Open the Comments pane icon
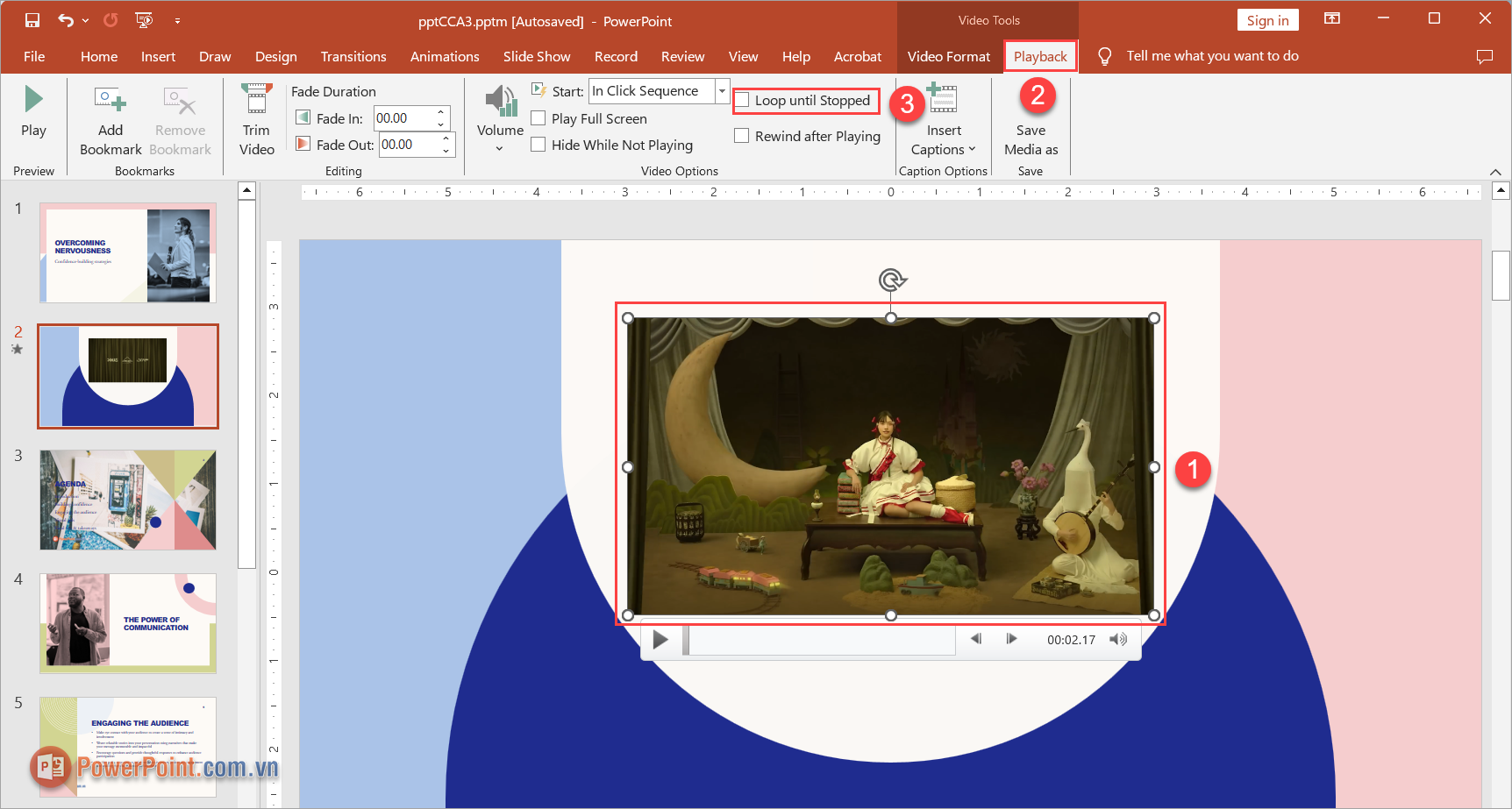 (x=1484, y=56)
